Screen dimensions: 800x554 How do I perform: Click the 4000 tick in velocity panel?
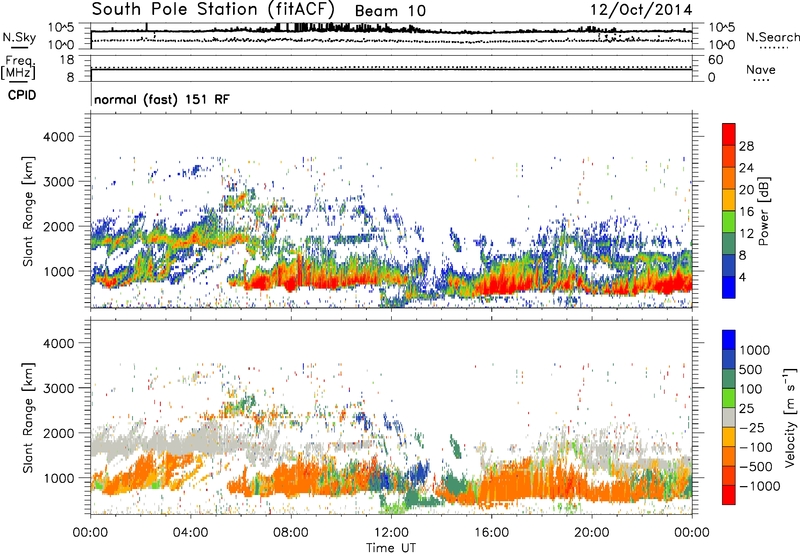click(58, 343)
